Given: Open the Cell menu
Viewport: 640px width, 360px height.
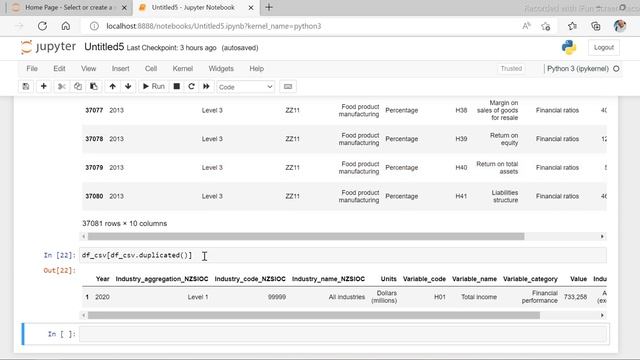Looking at the screenshot, I should click(x=151, y=69).
